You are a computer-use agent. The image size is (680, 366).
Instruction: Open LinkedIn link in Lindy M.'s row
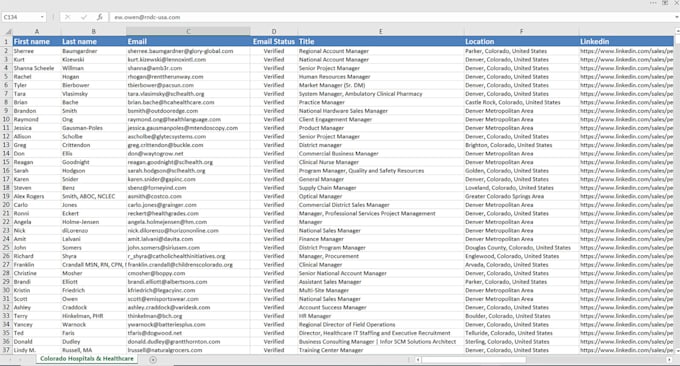(x=626, y=350)
